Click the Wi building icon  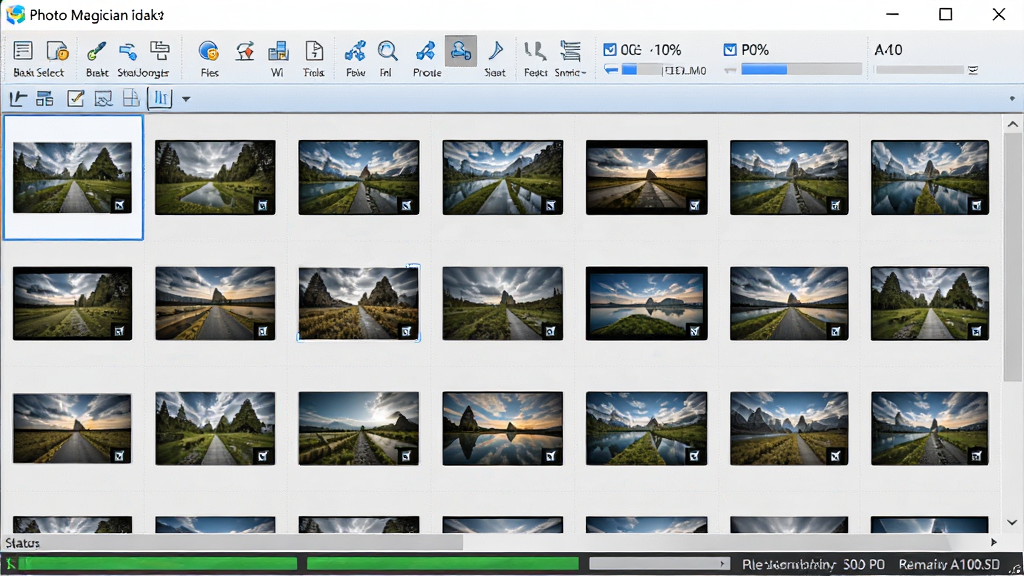[x=278, y=51]
